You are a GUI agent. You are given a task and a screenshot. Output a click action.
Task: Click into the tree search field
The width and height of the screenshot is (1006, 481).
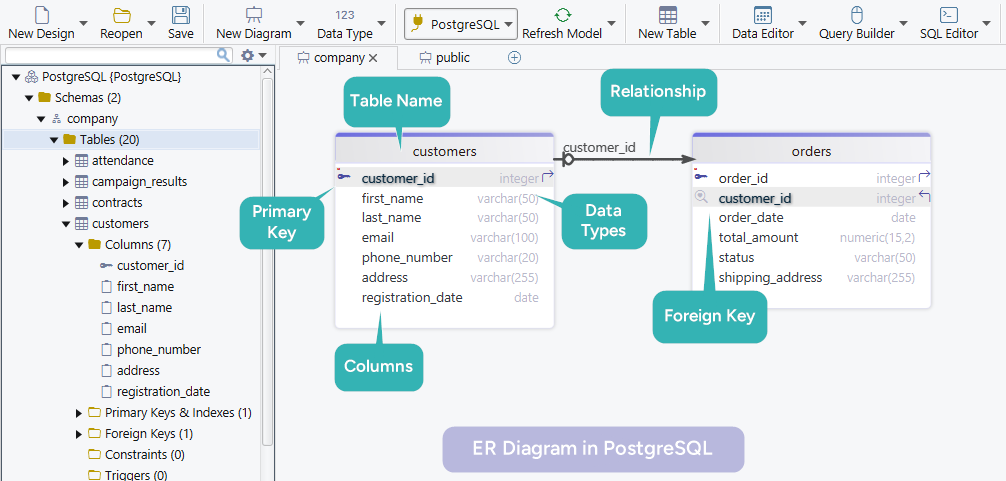(110, 55)
